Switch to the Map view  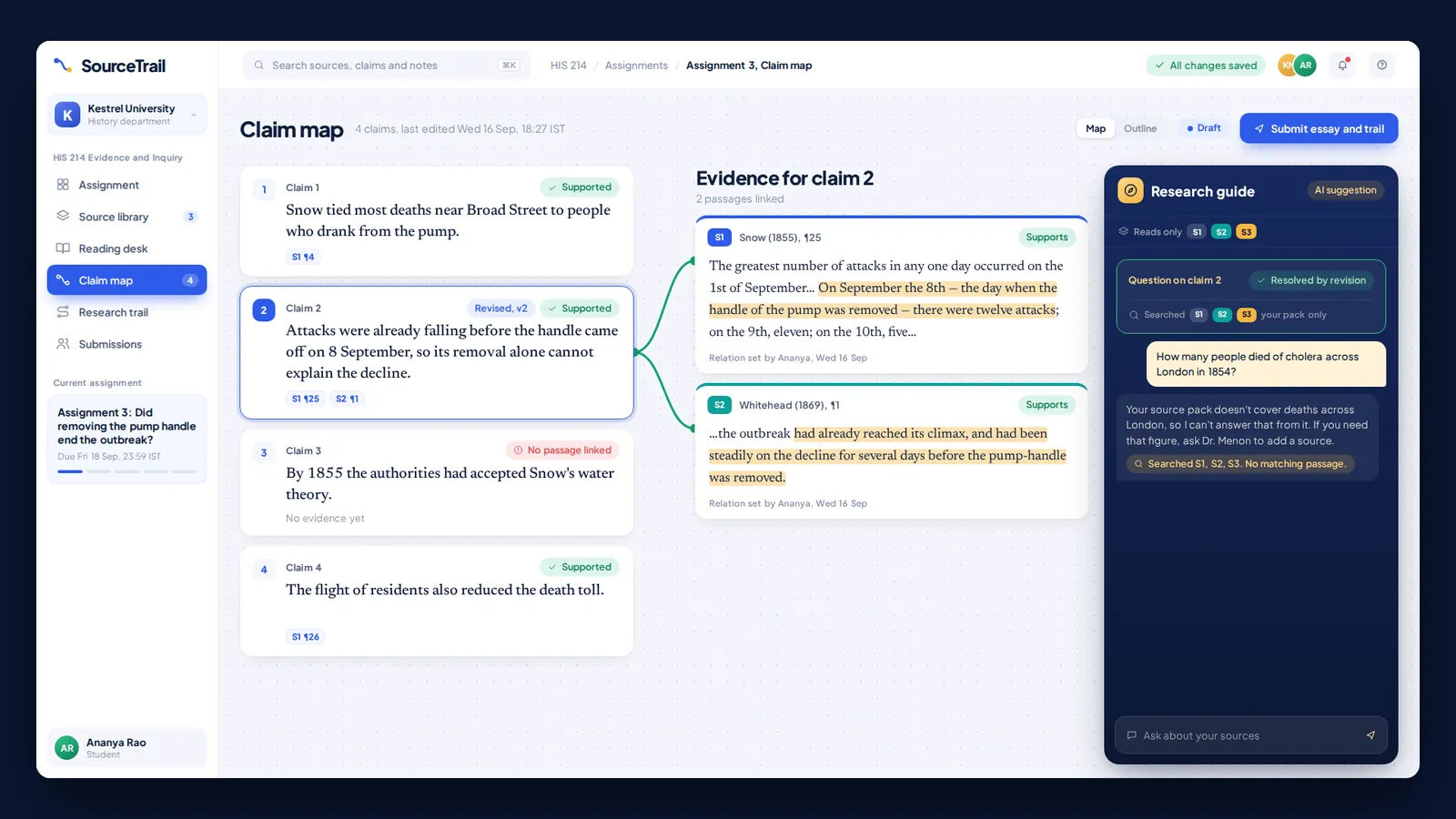coord(1096,128)
